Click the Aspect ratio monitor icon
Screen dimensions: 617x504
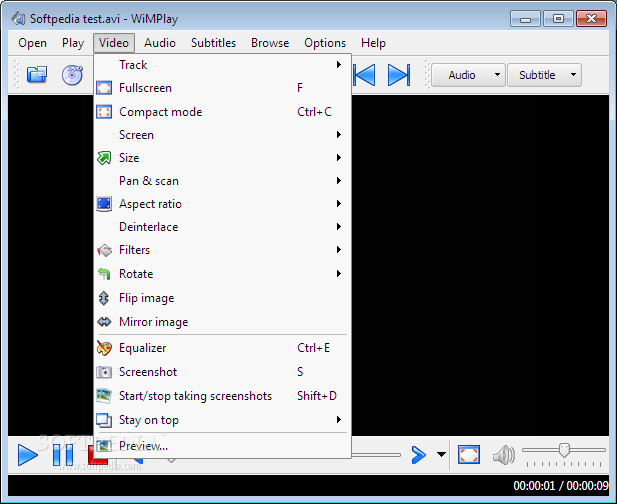104,204
